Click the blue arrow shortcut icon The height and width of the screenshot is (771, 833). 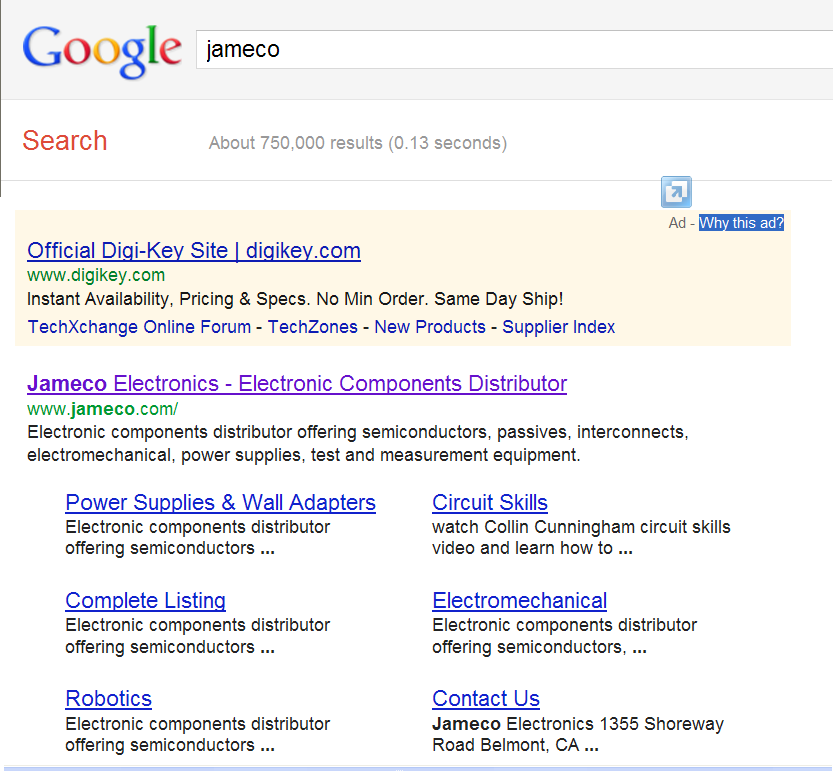click(x=676, y=192)
